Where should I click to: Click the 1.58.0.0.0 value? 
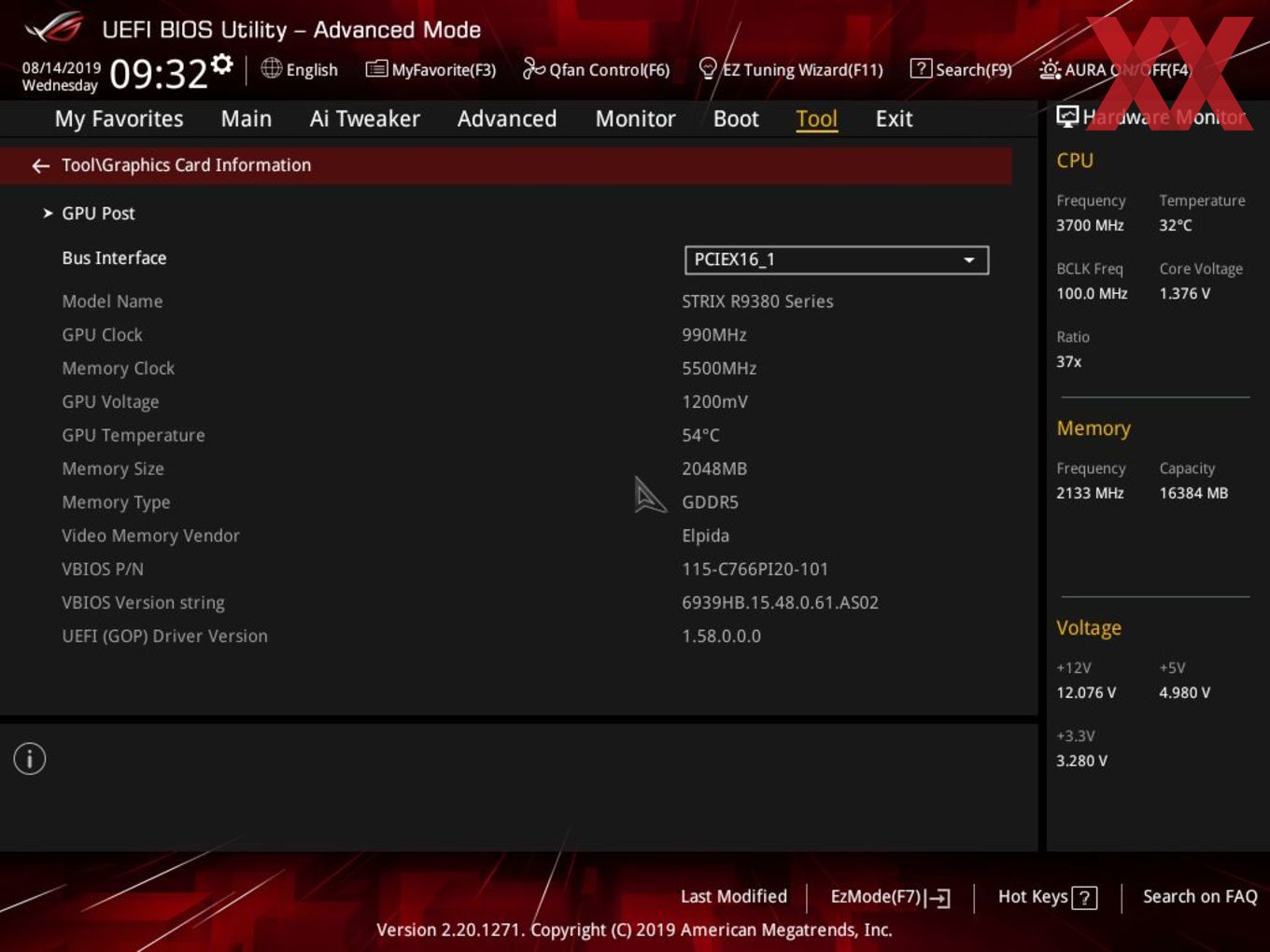722,637
